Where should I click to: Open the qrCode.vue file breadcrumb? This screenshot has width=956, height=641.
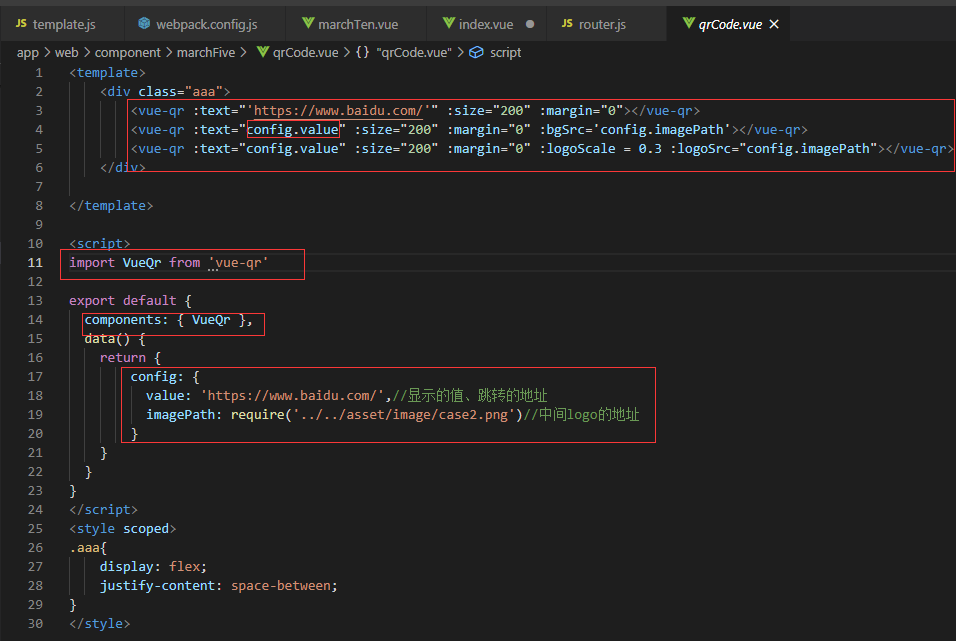coord(305,53)
